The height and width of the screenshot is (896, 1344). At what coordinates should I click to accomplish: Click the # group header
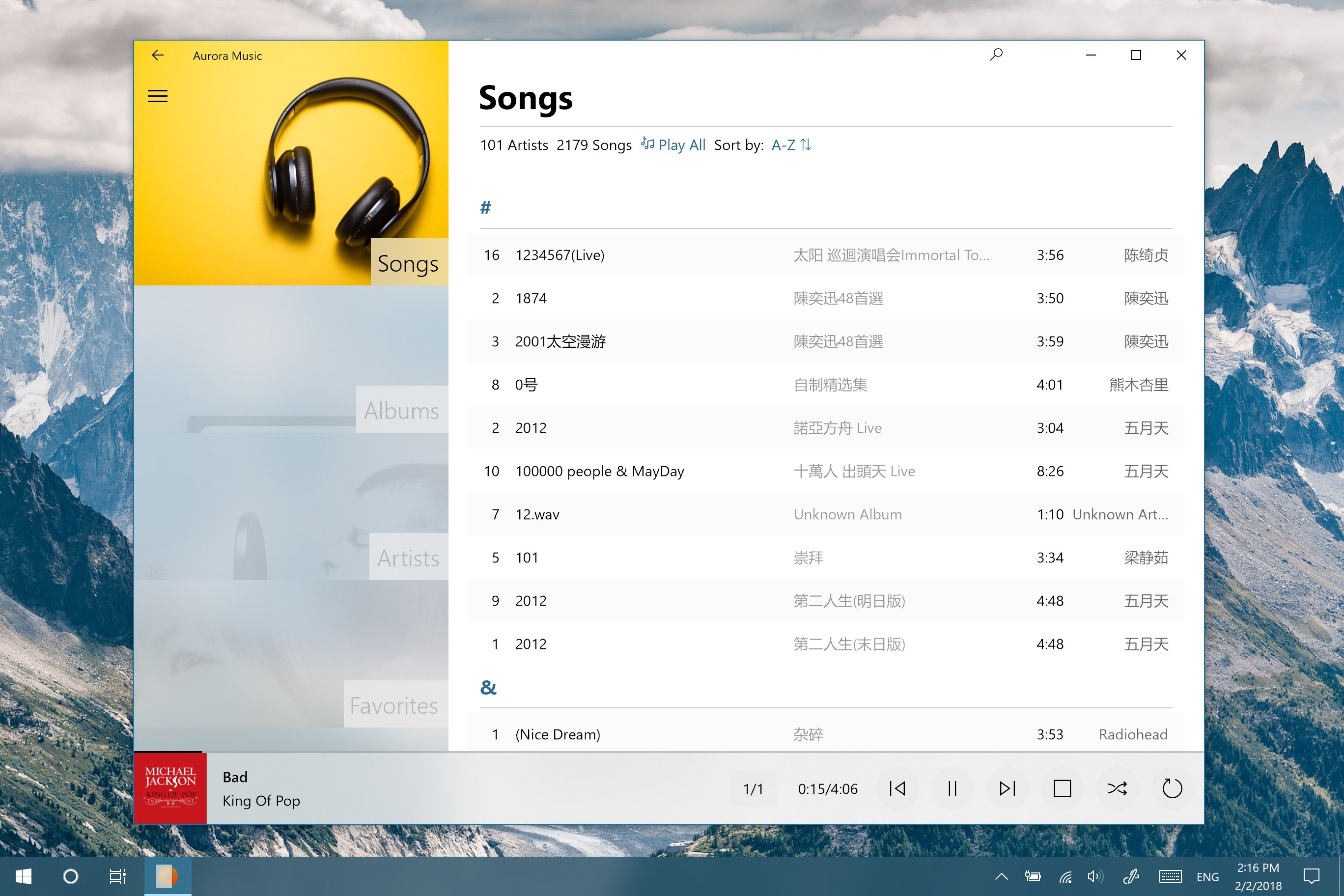coord(486,207)
